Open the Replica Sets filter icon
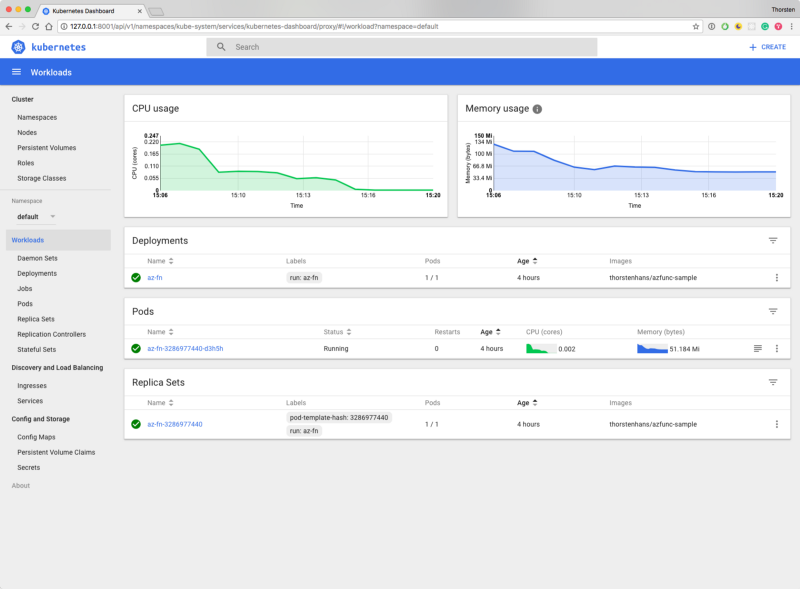This screenshot has width=800, height=589. click(772, 382)
